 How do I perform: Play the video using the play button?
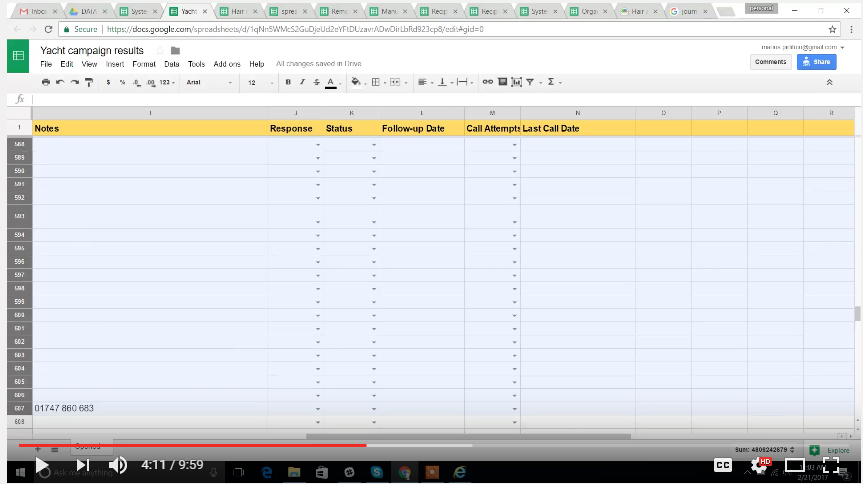pyautogui.click(x=41, y=465)
